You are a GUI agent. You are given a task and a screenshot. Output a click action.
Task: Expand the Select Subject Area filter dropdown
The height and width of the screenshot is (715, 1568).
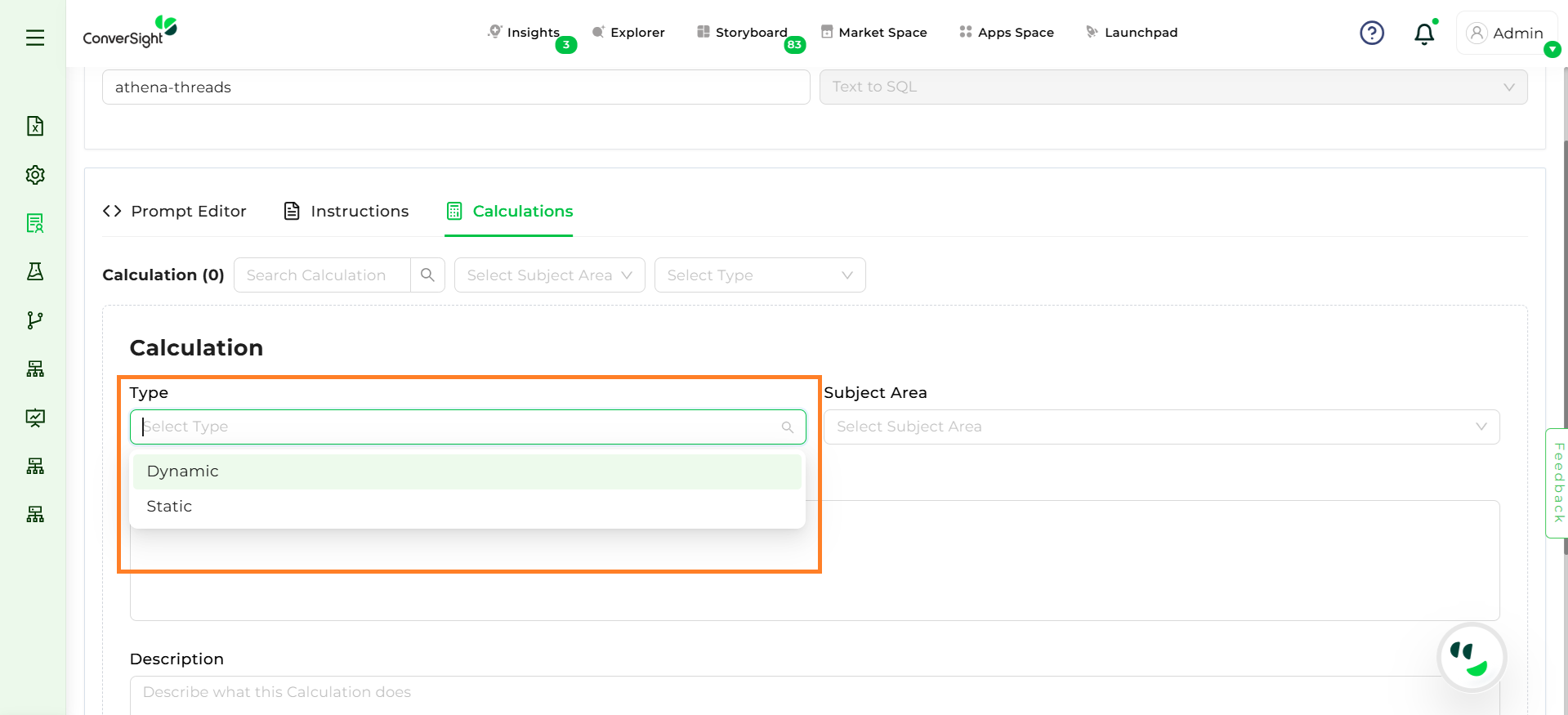(549, 275)
